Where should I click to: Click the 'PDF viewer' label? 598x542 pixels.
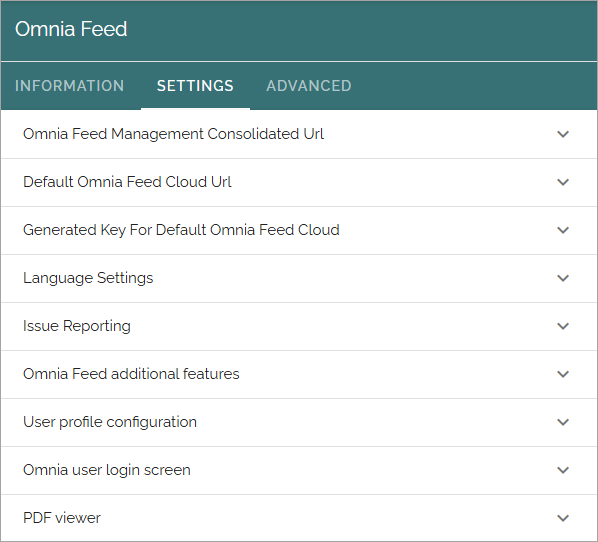coord(62,518)
